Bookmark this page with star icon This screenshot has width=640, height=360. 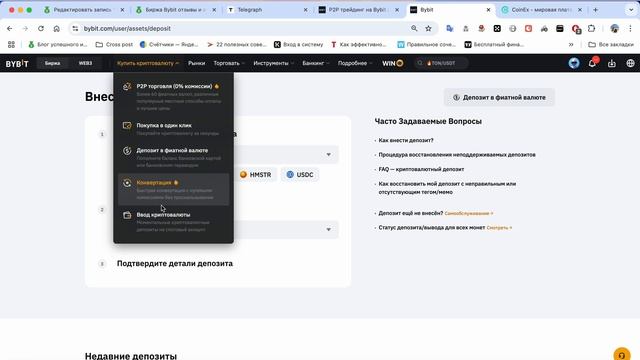pos(428,29)
